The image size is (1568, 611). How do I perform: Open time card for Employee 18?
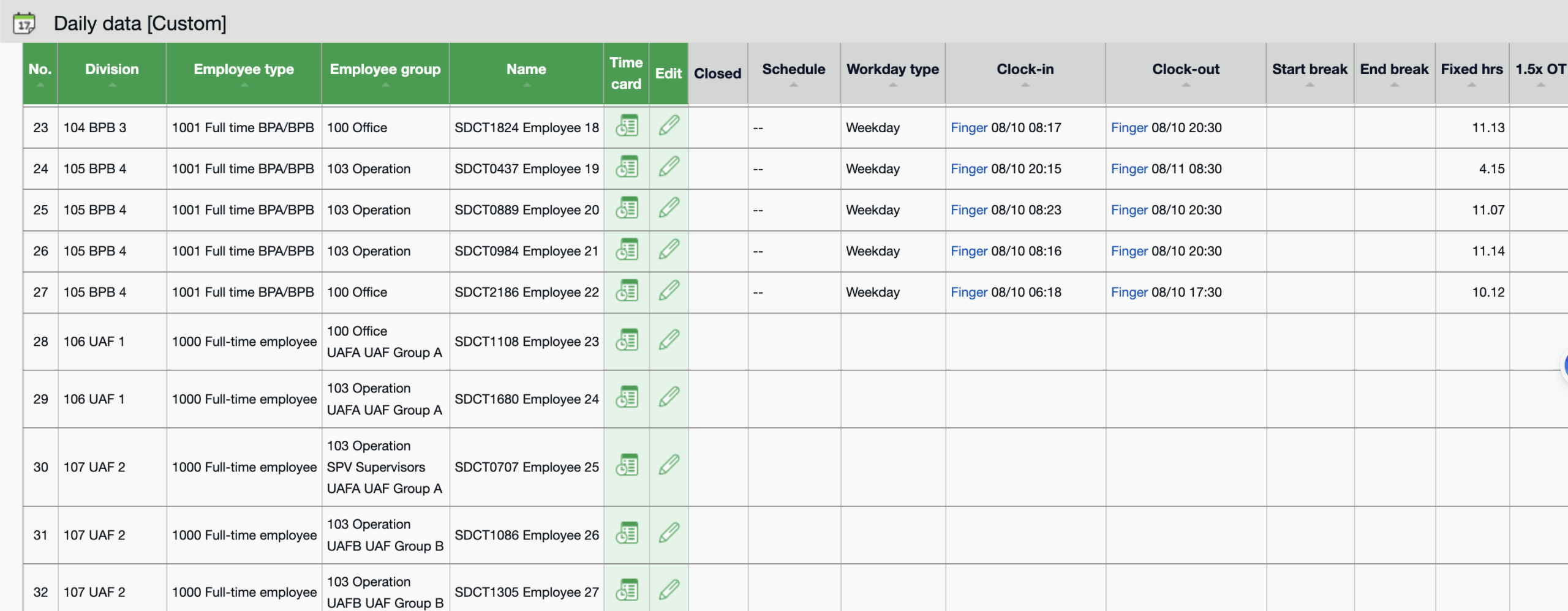pyautogui.click(x=627, y=126)
